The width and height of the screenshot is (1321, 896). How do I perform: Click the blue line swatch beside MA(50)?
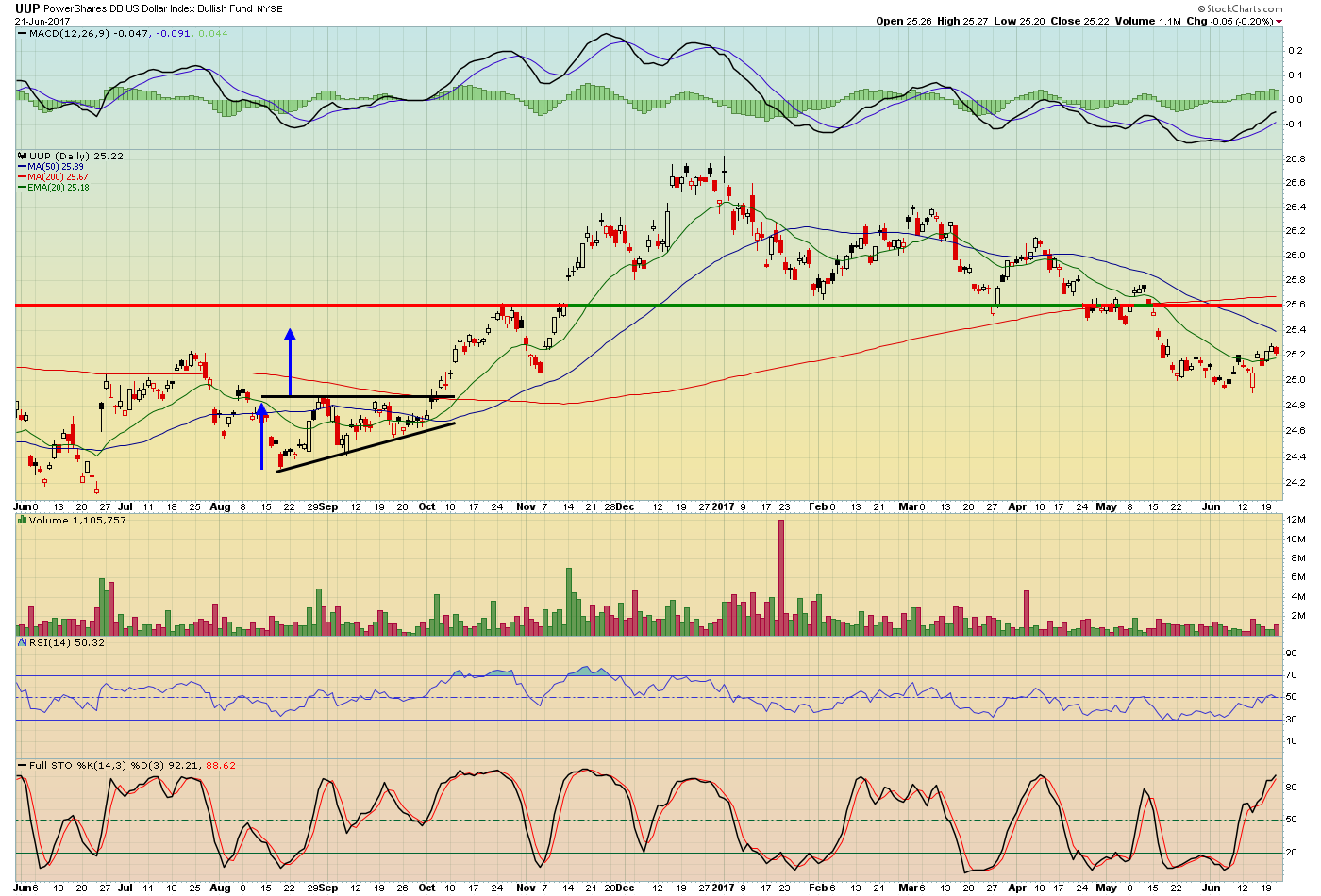[23, 167]
